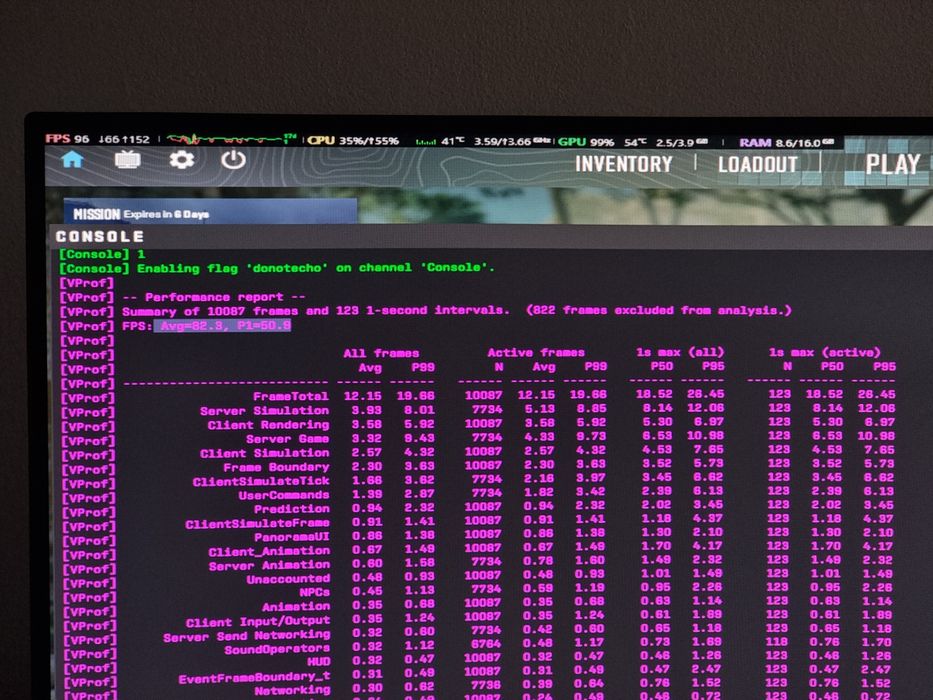
Task: Click the Prediction row label
Action: click(292, 509)
